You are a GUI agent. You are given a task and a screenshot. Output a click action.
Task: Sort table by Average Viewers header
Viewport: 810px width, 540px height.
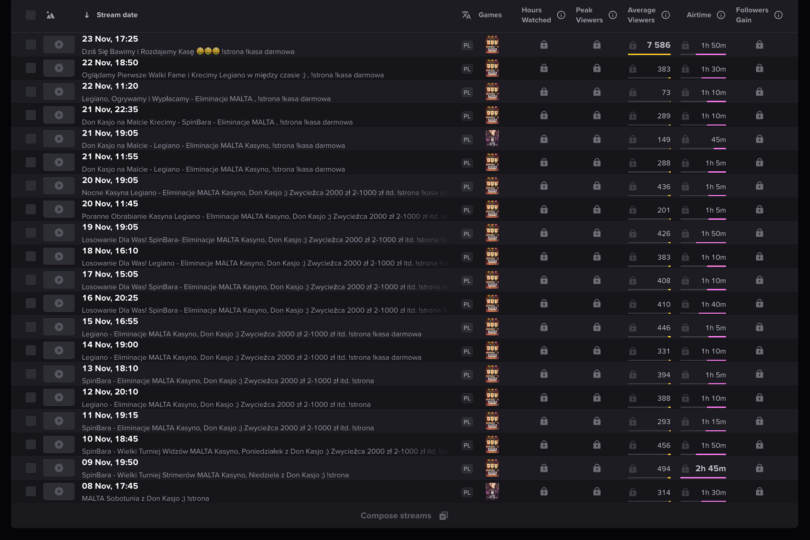click(641, 15)
